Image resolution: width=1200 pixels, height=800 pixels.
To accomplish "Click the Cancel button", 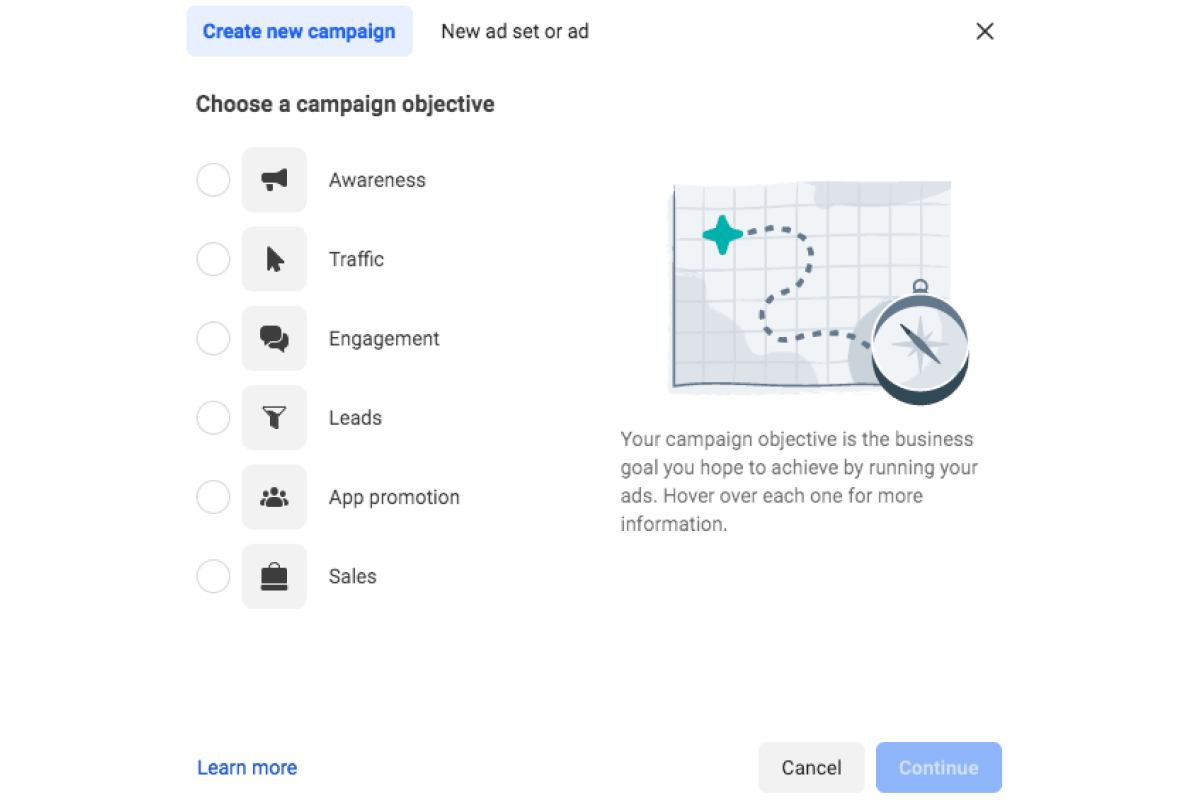I will [x=811, y=768].
